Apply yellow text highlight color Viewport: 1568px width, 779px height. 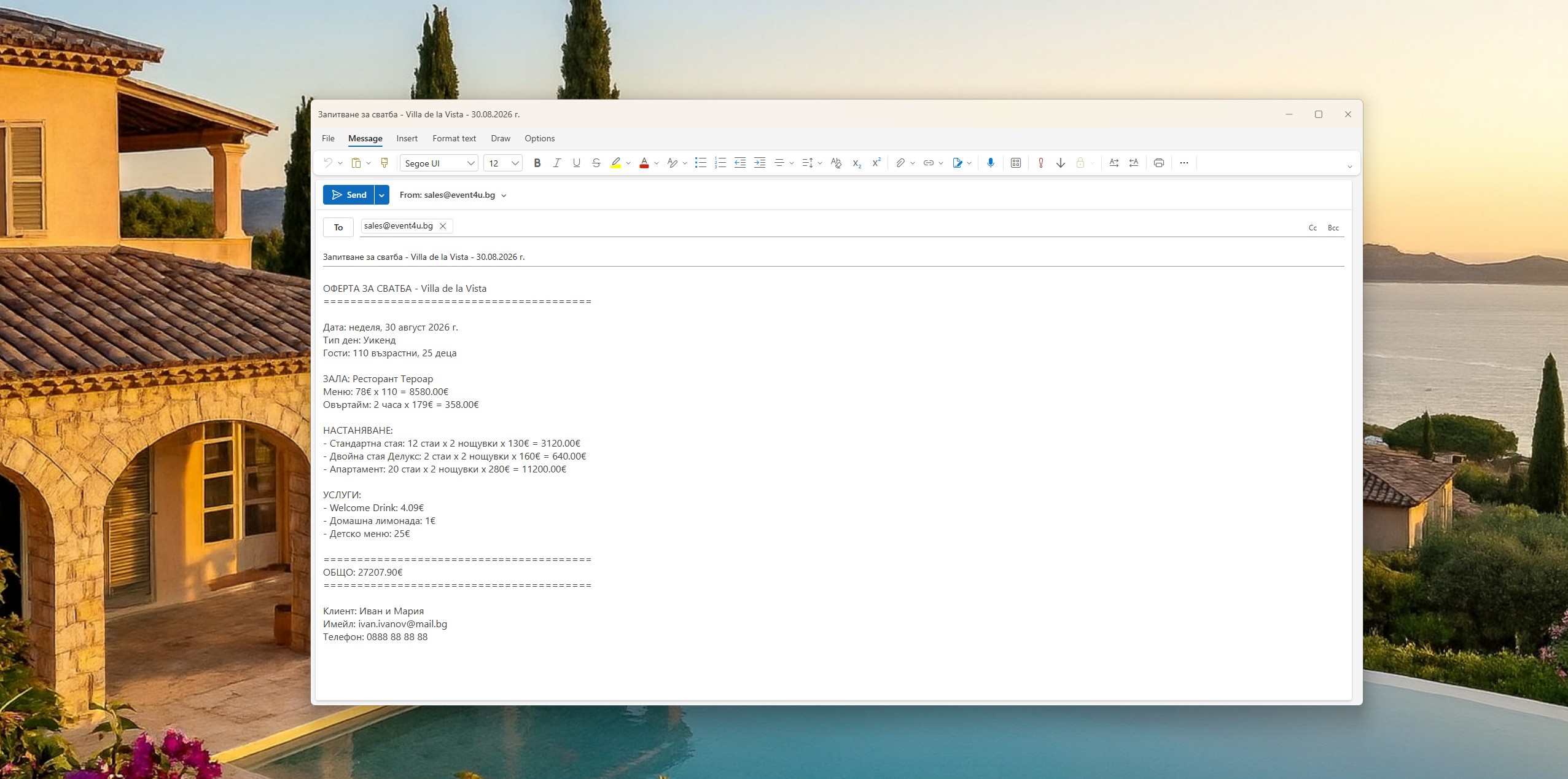coord(615,163)
